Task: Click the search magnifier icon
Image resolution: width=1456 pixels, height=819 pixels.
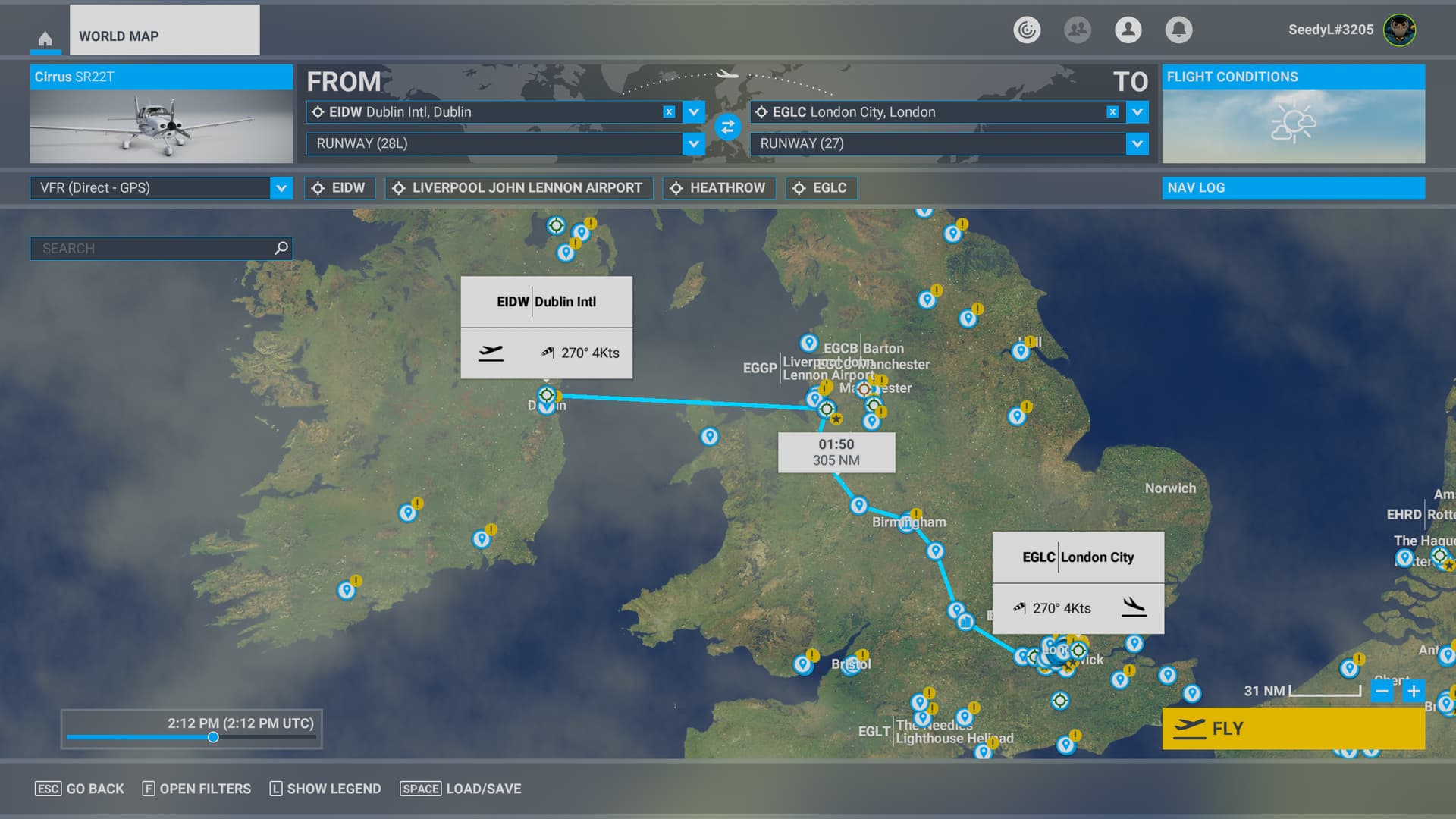Action: pyautogui.click(x=281, y=248)
